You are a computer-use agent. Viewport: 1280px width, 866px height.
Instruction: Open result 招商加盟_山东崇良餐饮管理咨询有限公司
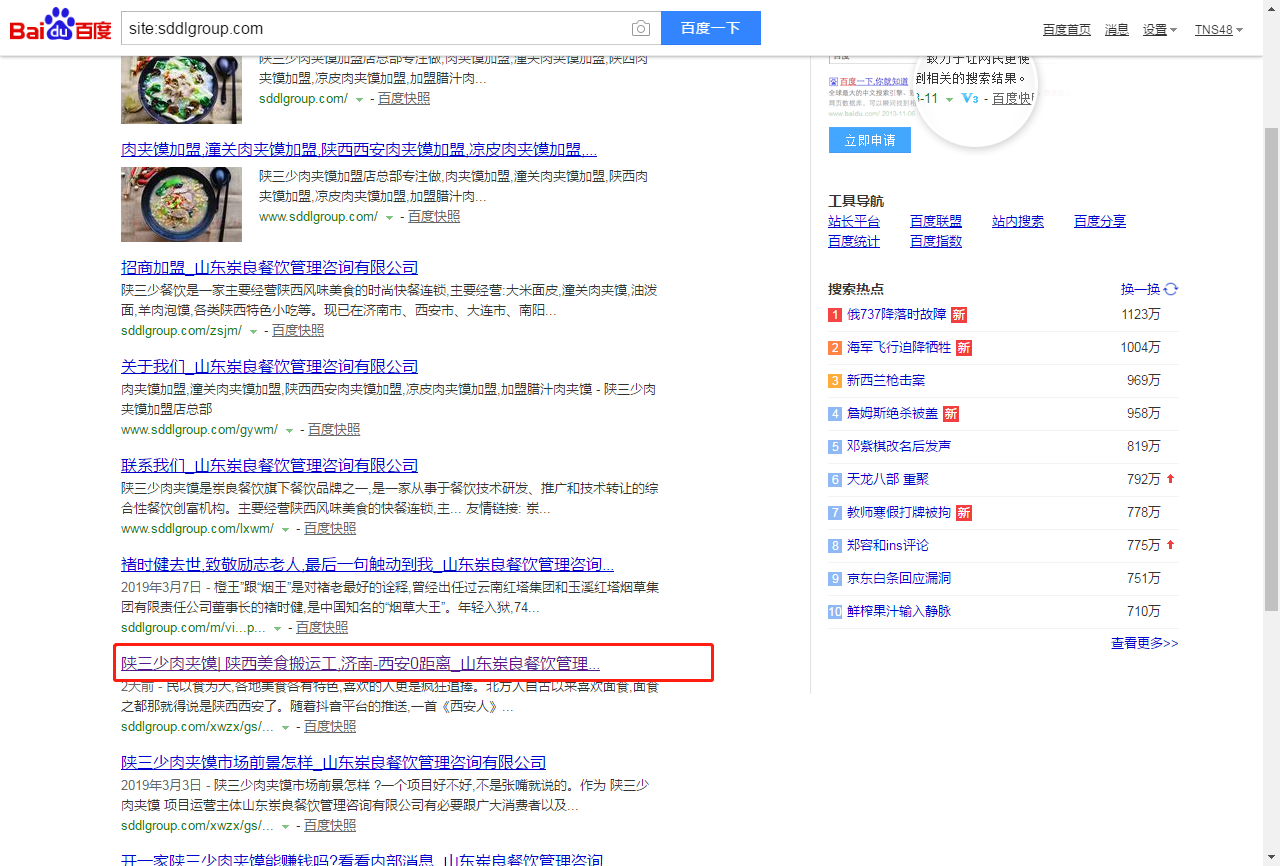tap(270, 268)
